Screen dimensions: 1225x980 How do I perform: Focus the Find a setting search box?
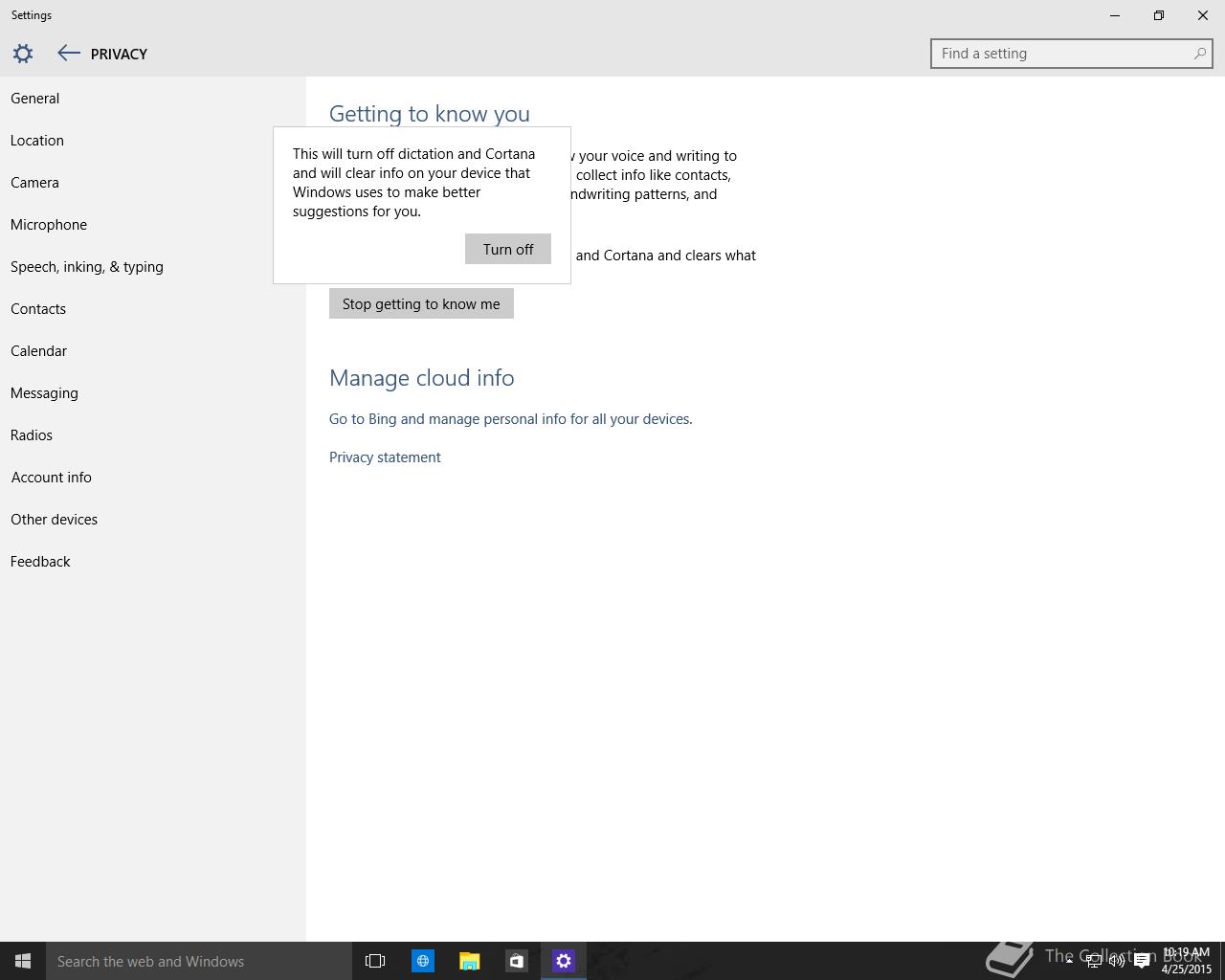pyautogui.click(x=1071, y=54)
